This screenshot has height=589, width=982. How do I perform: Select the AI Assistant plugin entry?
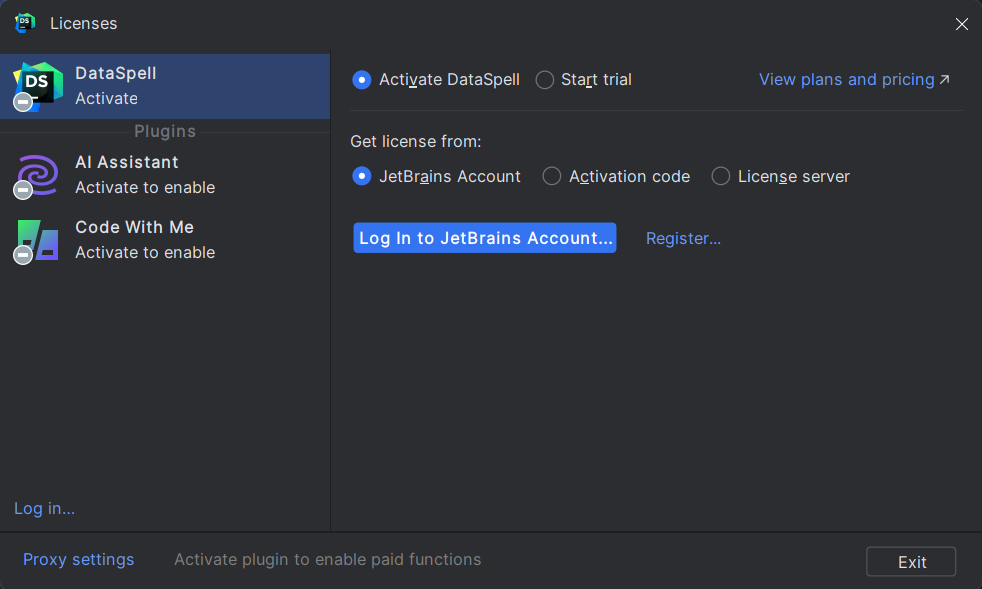coord(165,175)
